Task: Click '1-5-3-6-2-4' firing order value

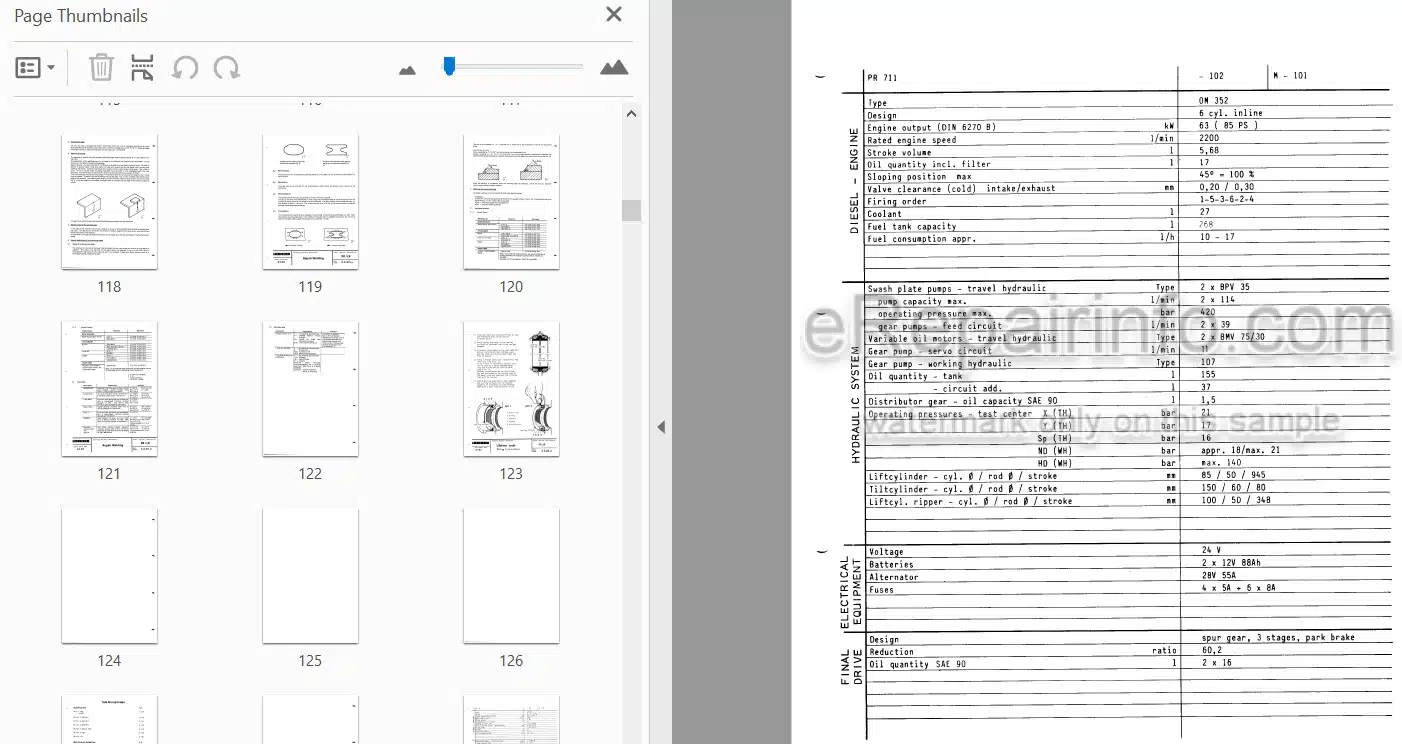Action: tap(1226, 200)
